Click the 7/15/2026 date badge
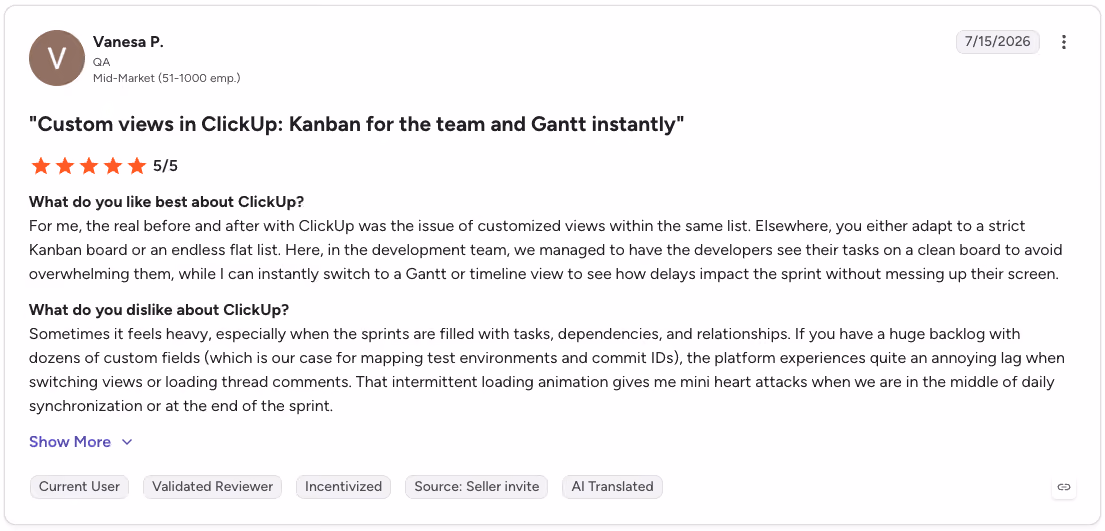Viewport: 1105px width, 531px height. coord(997,42)
